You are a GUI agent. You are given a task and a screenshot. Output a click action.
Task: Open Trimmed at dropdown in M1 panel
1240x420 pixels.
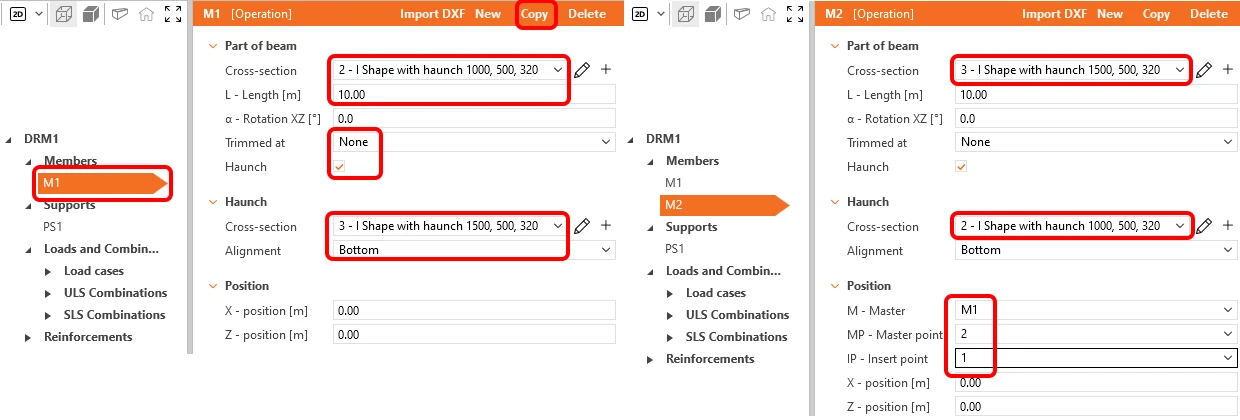[474, 142]
